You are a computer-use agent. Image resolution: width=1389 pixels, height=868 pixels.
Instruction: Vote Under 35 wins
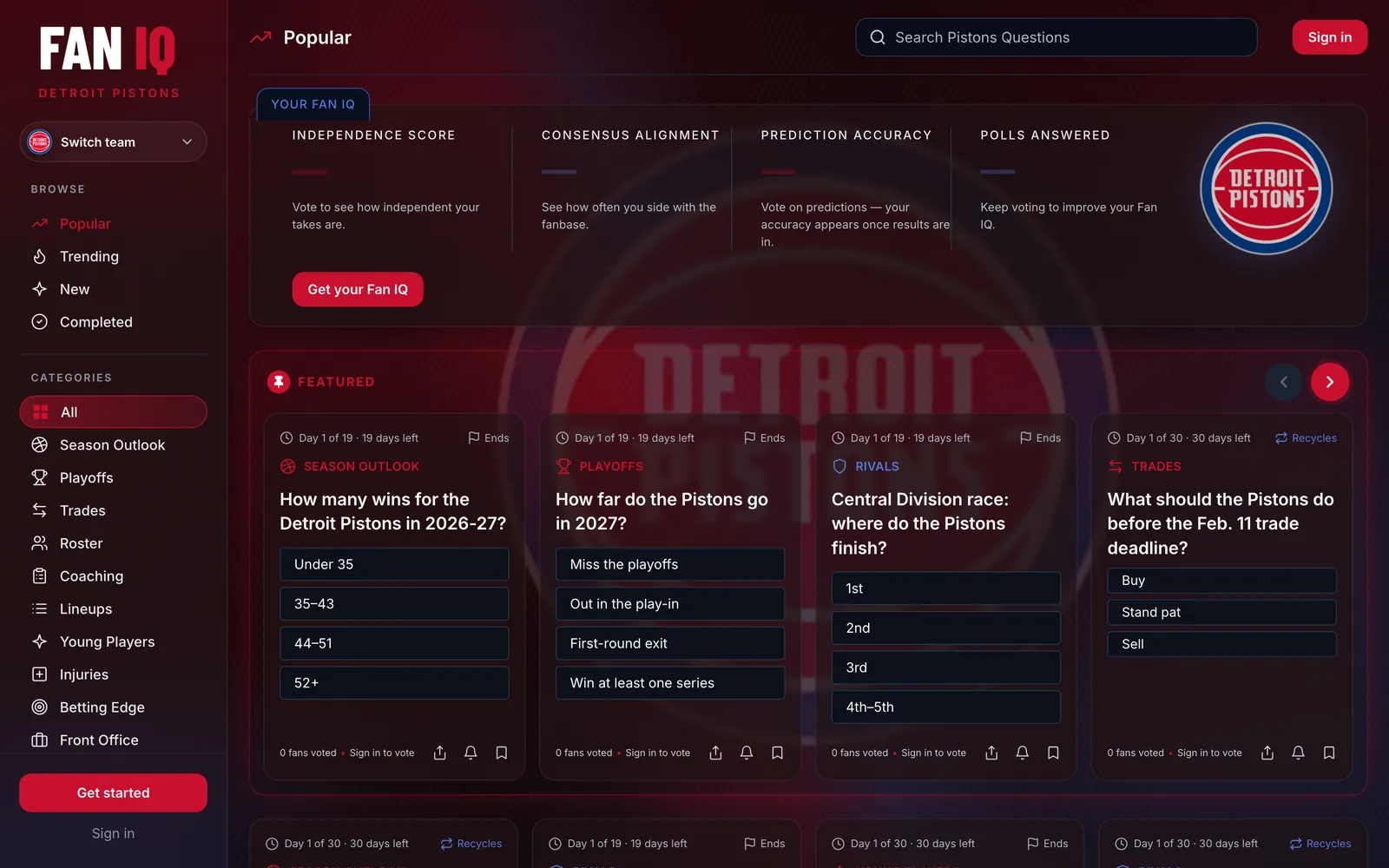[394, 564]
